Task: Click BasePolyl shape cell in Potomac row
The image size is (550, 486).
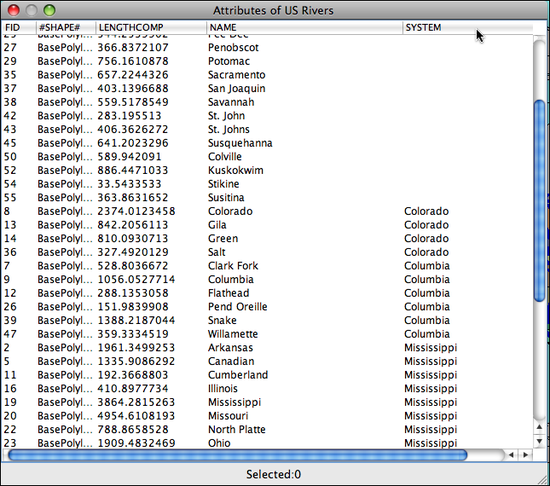Action: tap(65, 61)
